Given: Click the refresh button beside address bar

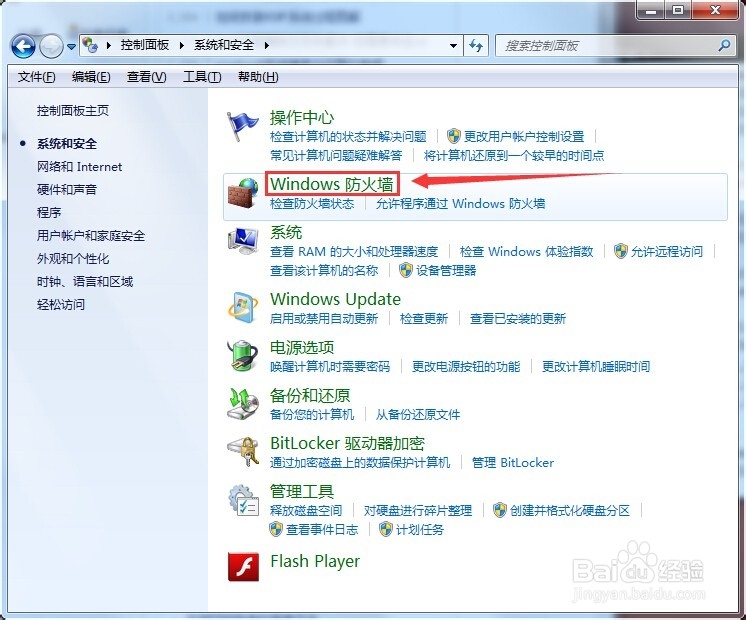Looking at the screenshot, I should pyautogui.click(x=476, y=46).
